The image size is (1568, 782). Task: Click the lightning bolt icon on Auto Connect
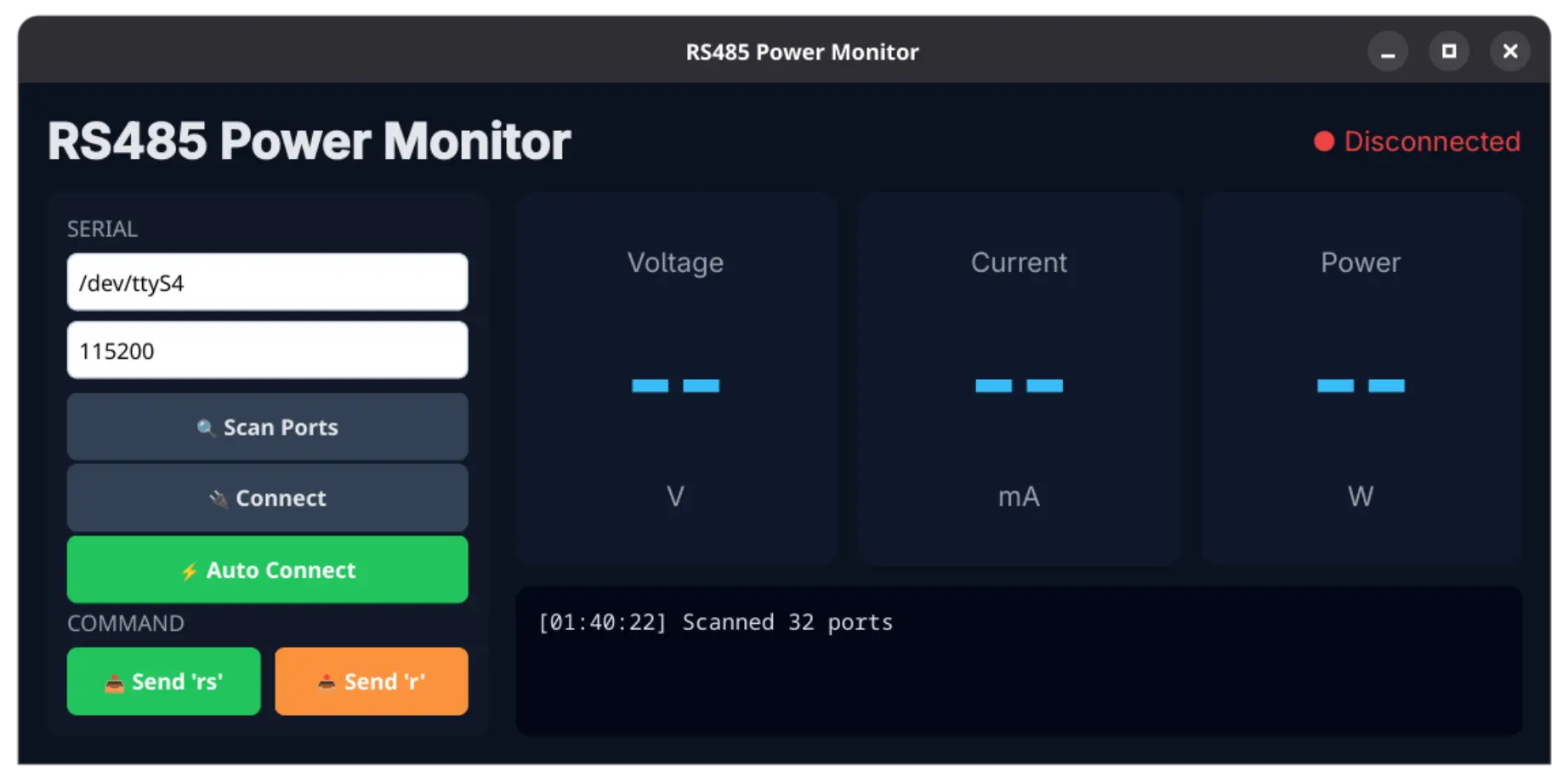(189, 569)
